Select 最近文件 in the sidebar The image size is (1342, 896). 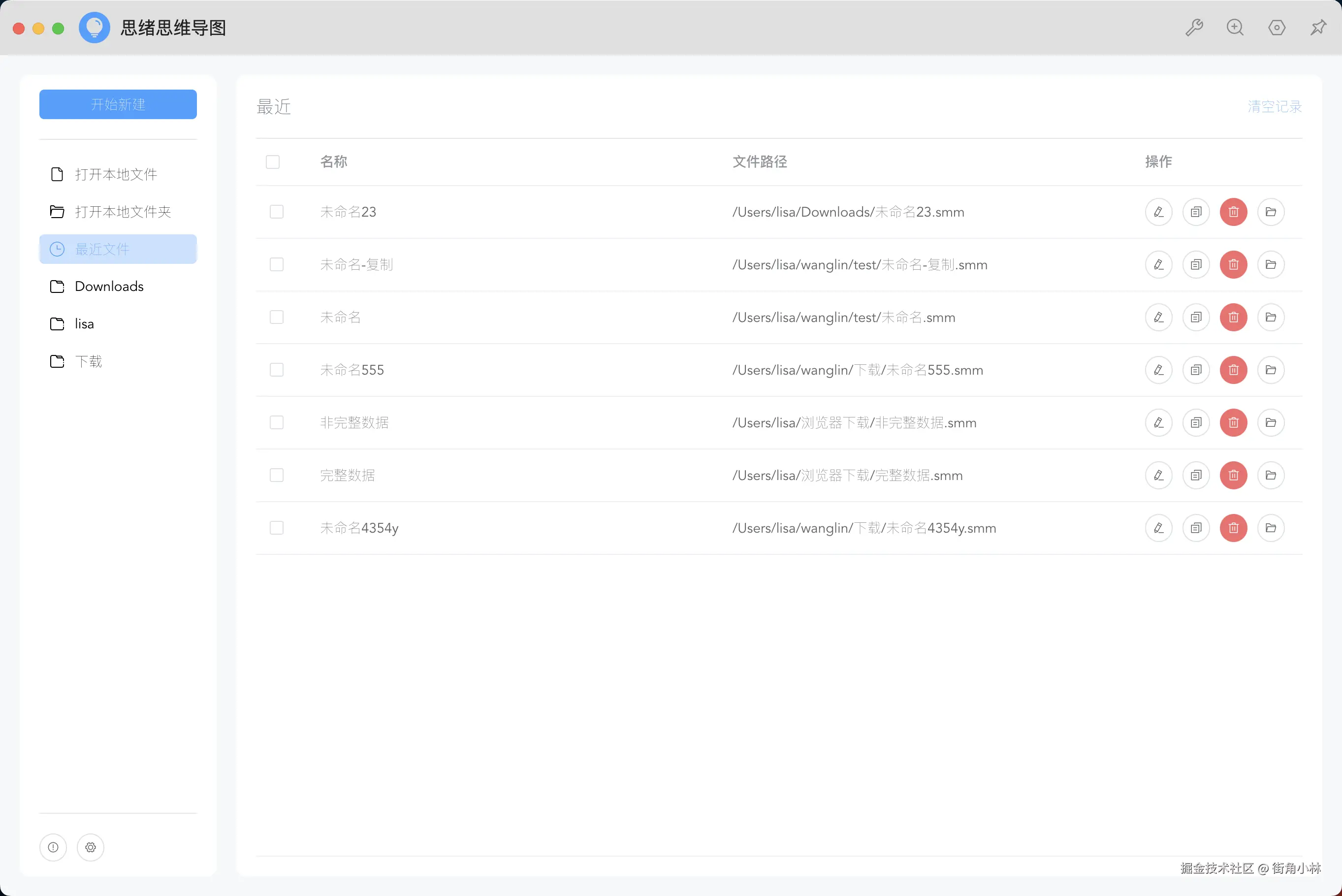point(118,249)
